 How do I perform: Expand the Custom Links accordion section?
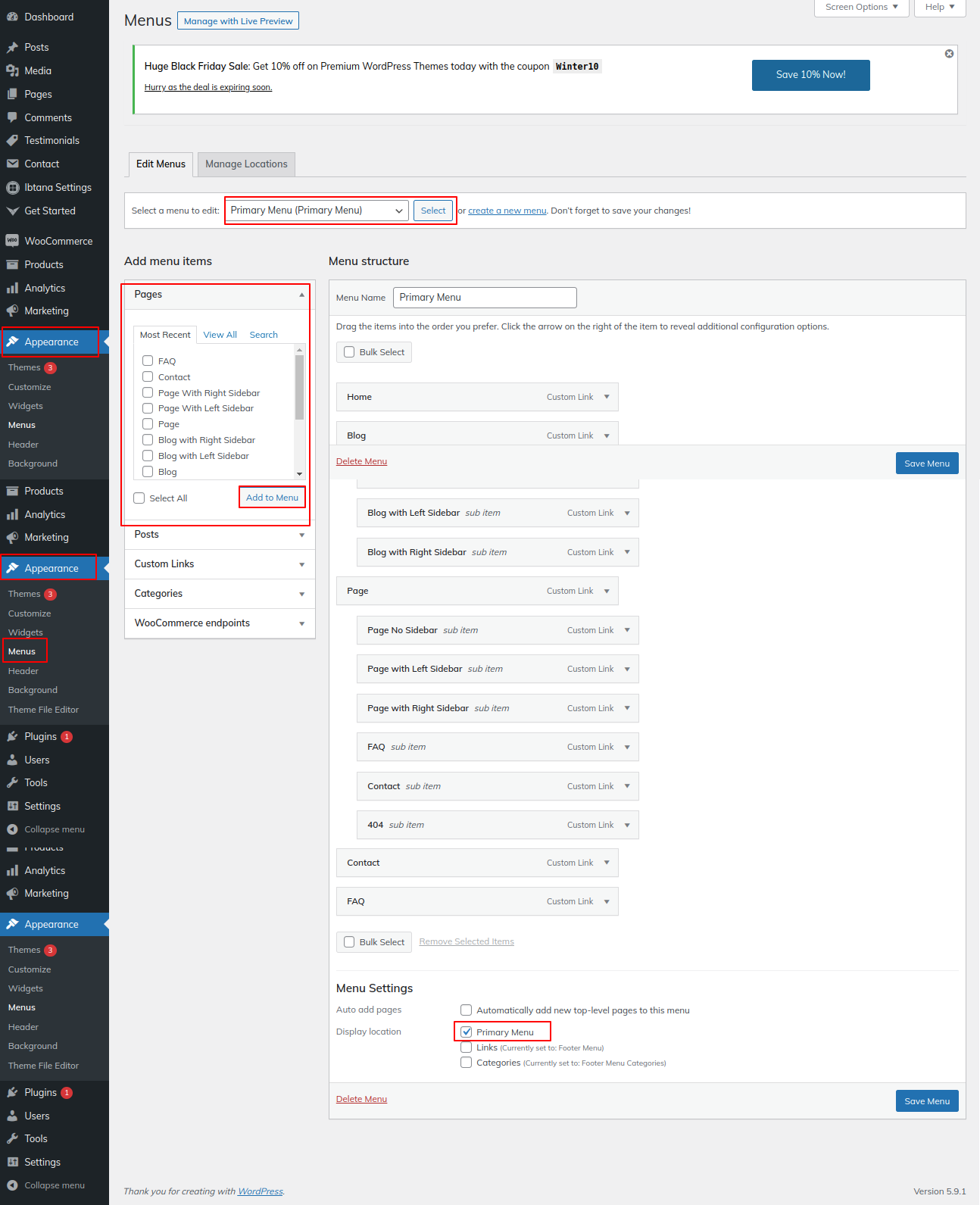[220, 564]
